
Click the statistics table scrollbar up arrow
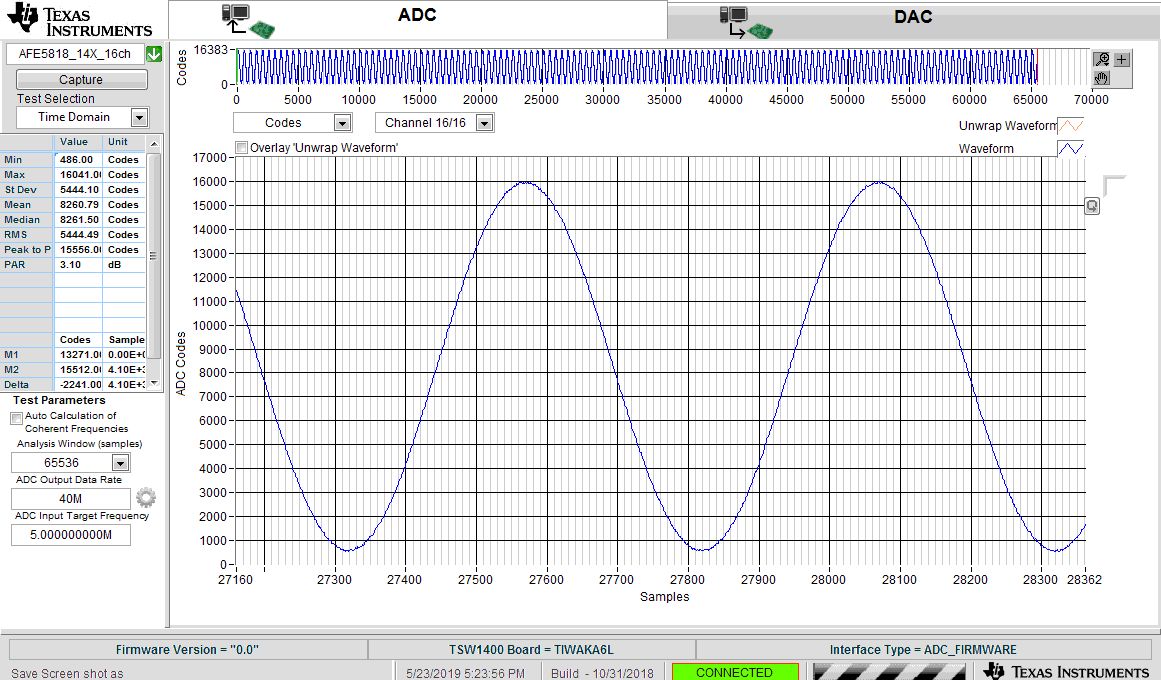tap(154, 143)
